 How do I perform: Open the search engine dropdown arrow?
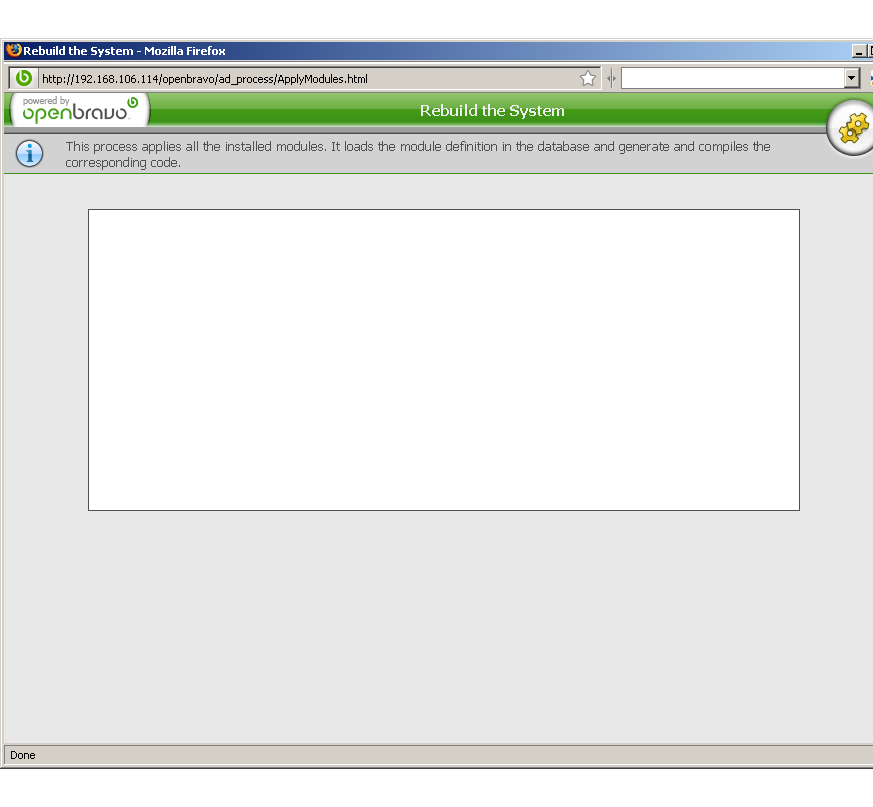point(851,79)
